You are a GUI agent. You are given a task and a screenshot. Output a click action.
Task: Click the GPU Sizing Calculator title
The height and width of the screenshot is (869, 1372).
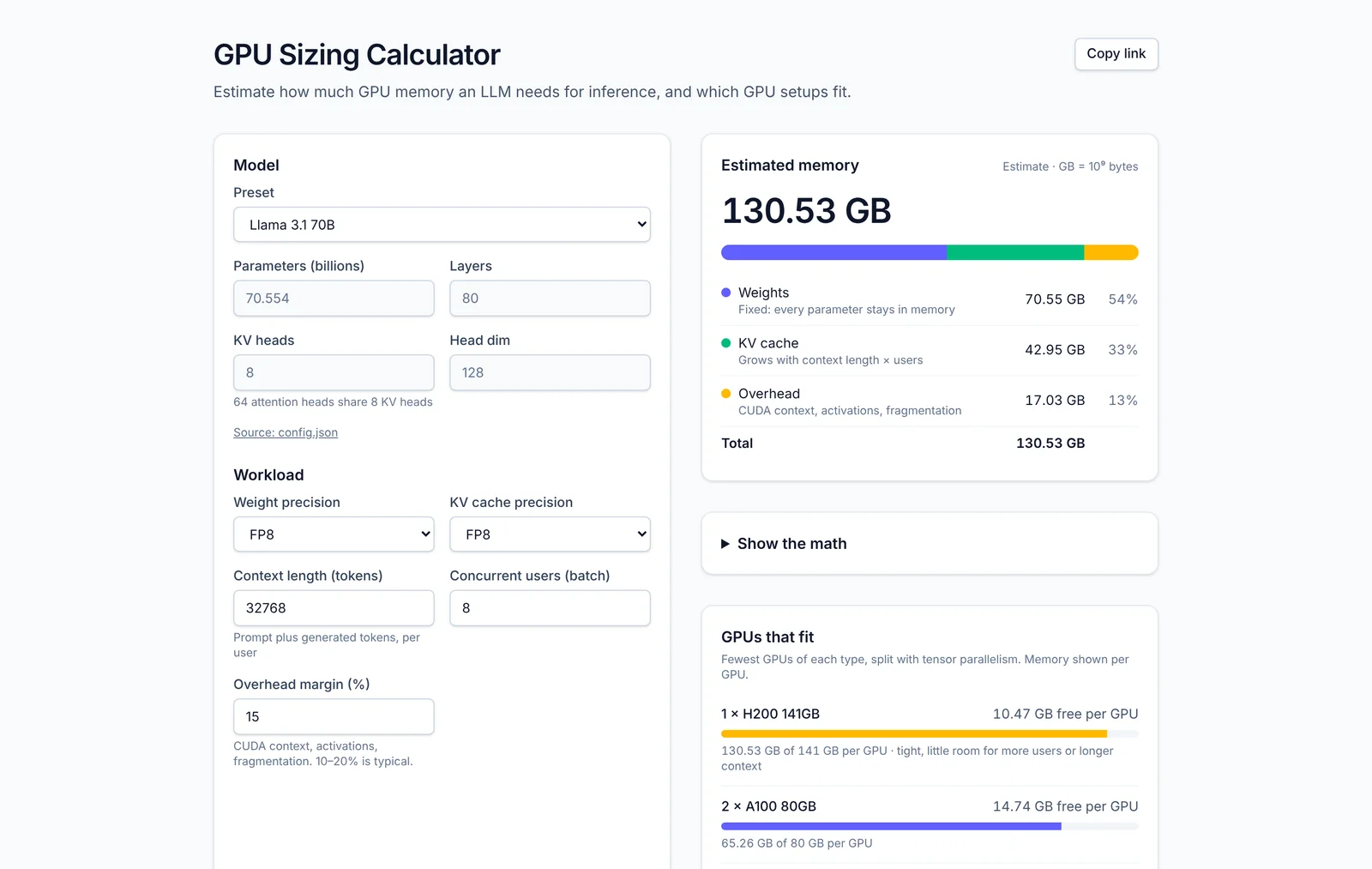357,55
